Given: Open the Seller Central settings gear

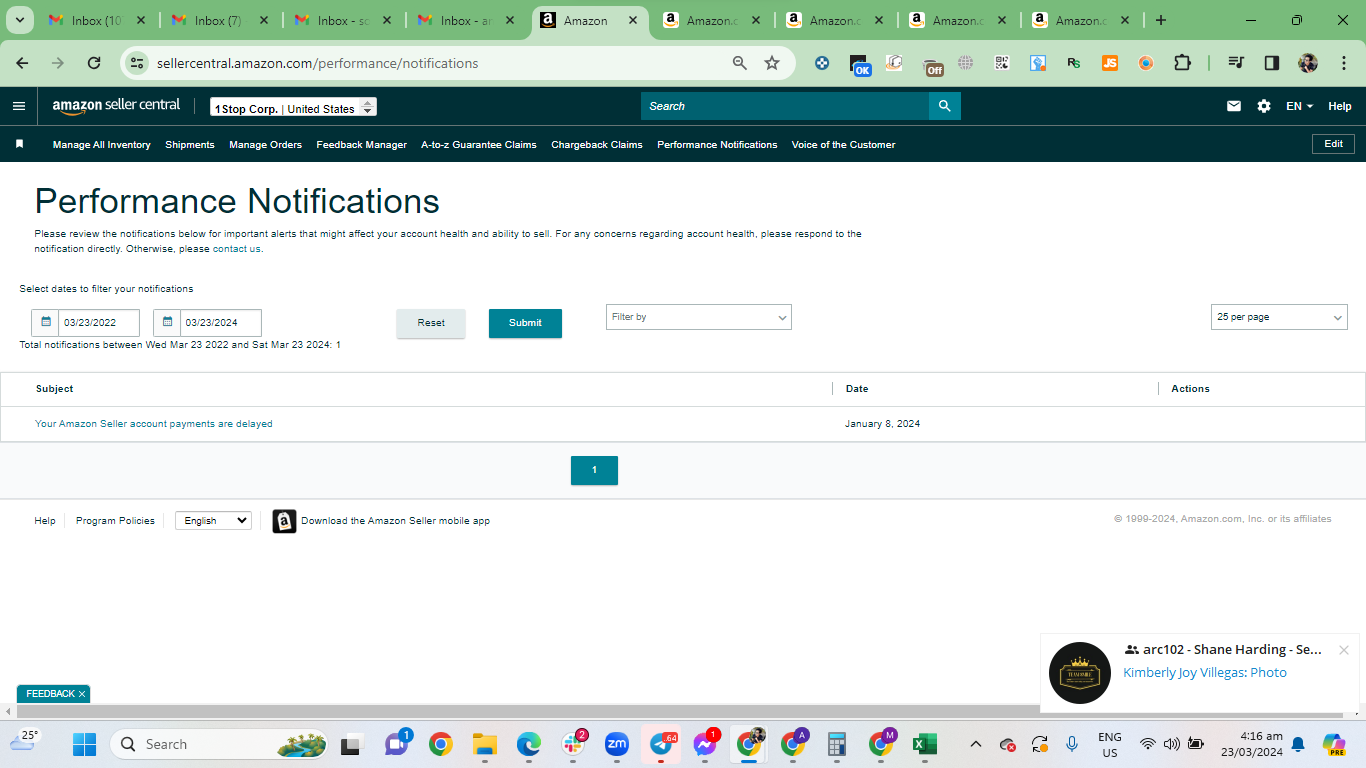Looking at the screenshot, I should click(1264, 106).
